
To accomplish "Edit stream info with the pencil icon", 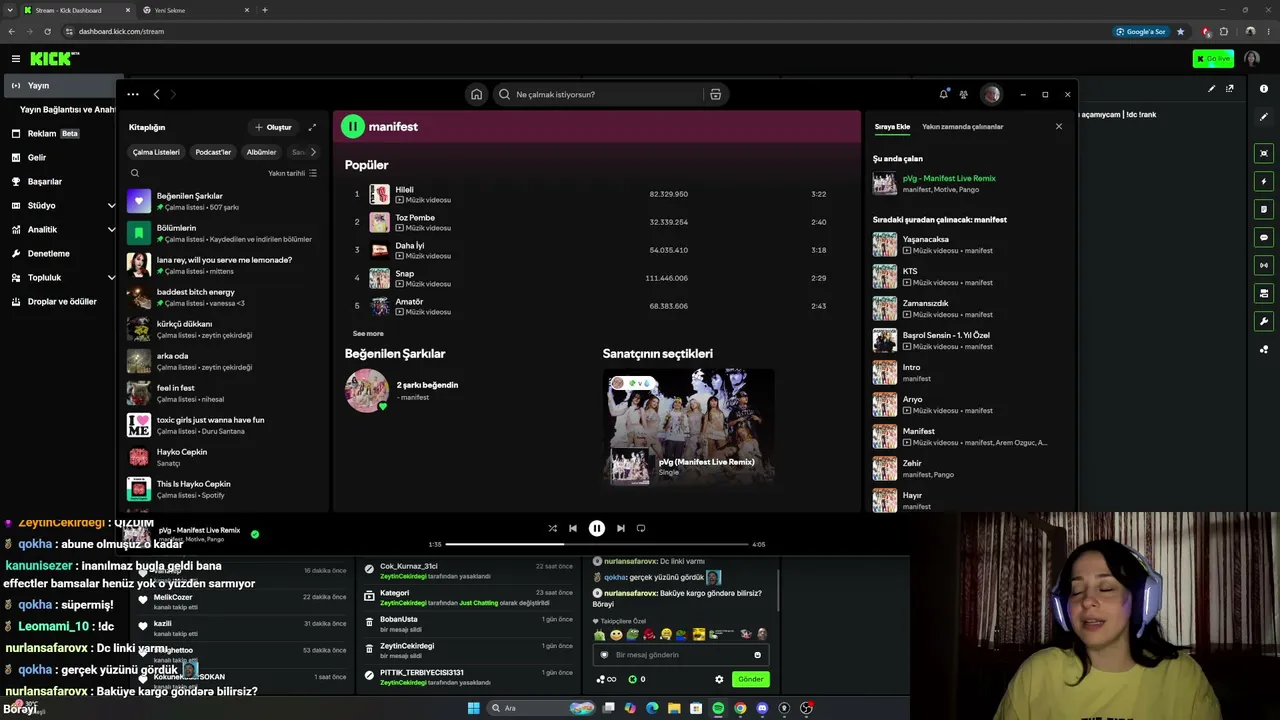I will (1212, 88).
